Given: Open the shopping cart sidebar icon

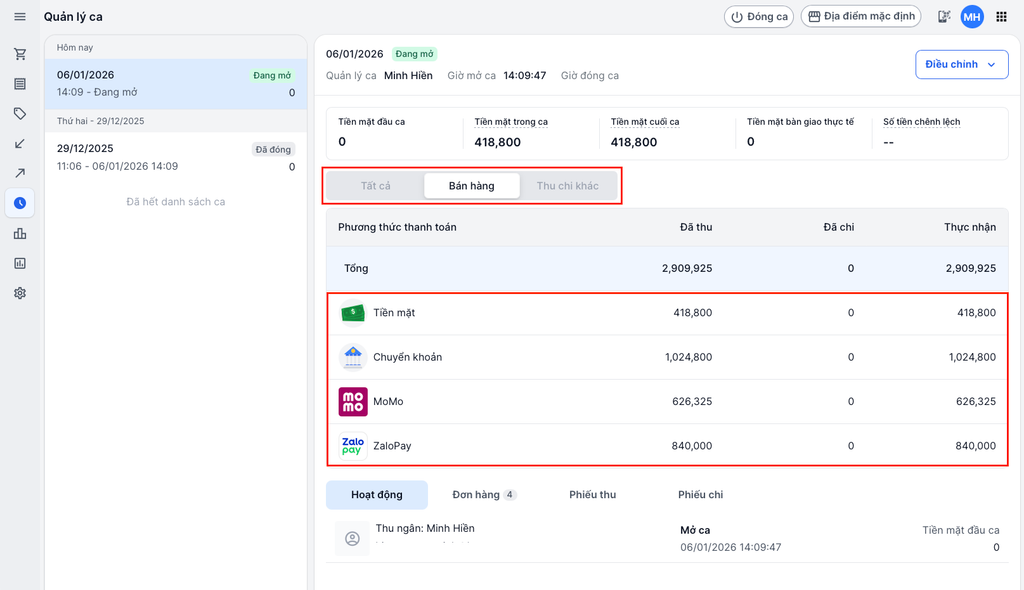Looking at the screenshot, I should (x=20, y=54).
